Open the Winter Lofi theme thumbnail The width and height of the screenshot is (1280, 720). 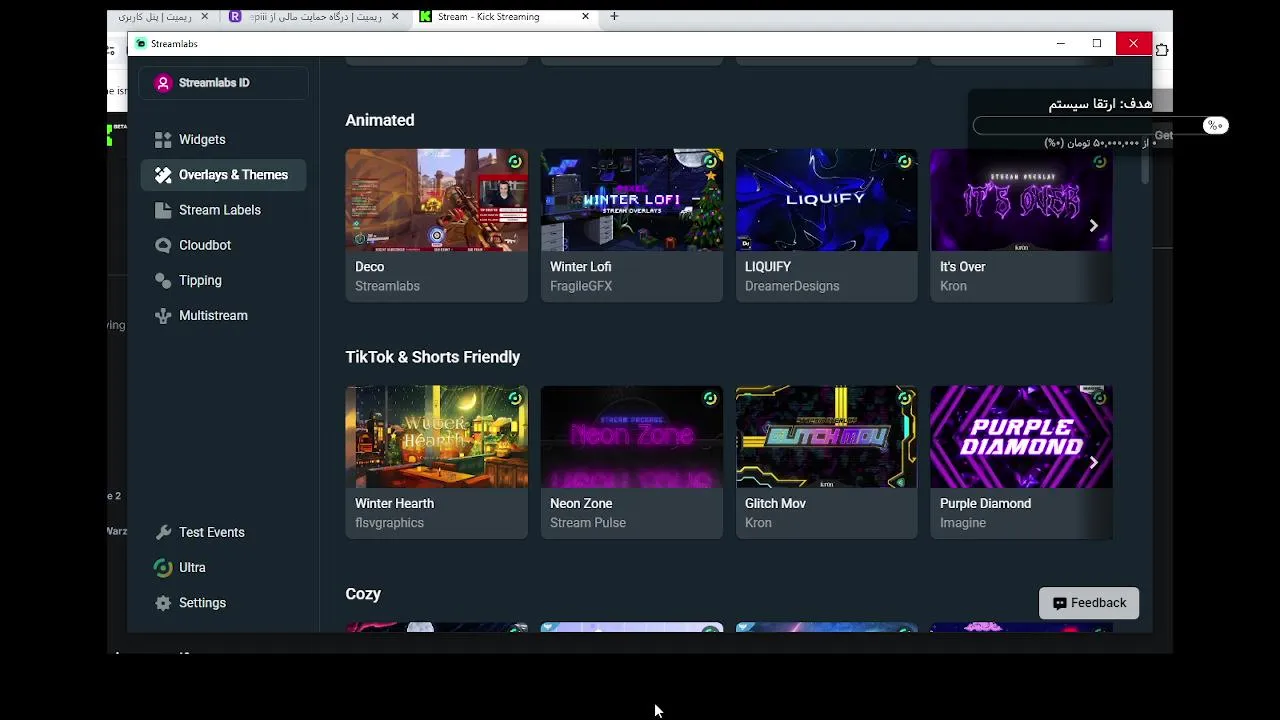(x=631, y=200)
